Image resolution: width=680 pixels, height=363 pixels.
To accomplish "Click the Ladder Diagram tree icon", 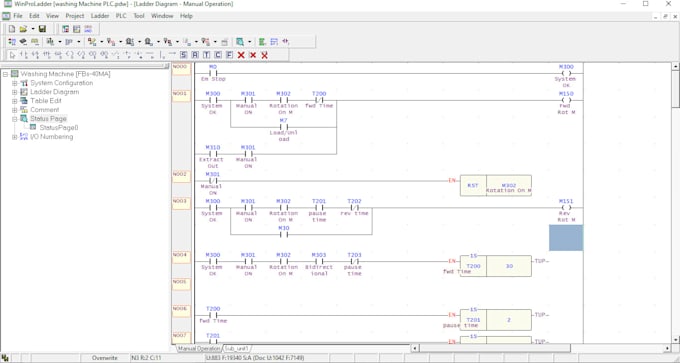I will point(24,92).
